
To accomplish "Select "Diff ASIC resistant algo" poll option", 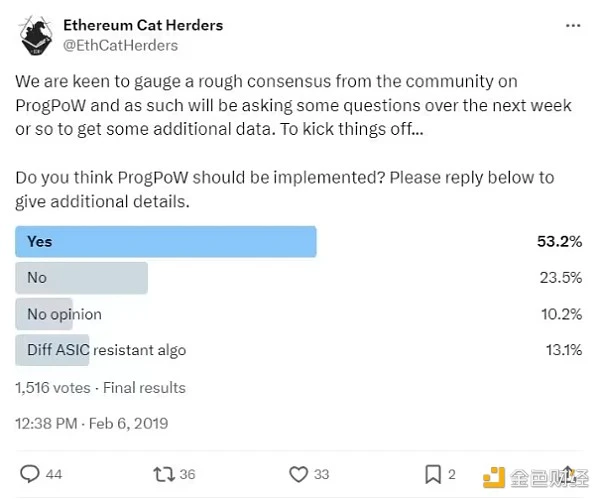I will [106, 350].
